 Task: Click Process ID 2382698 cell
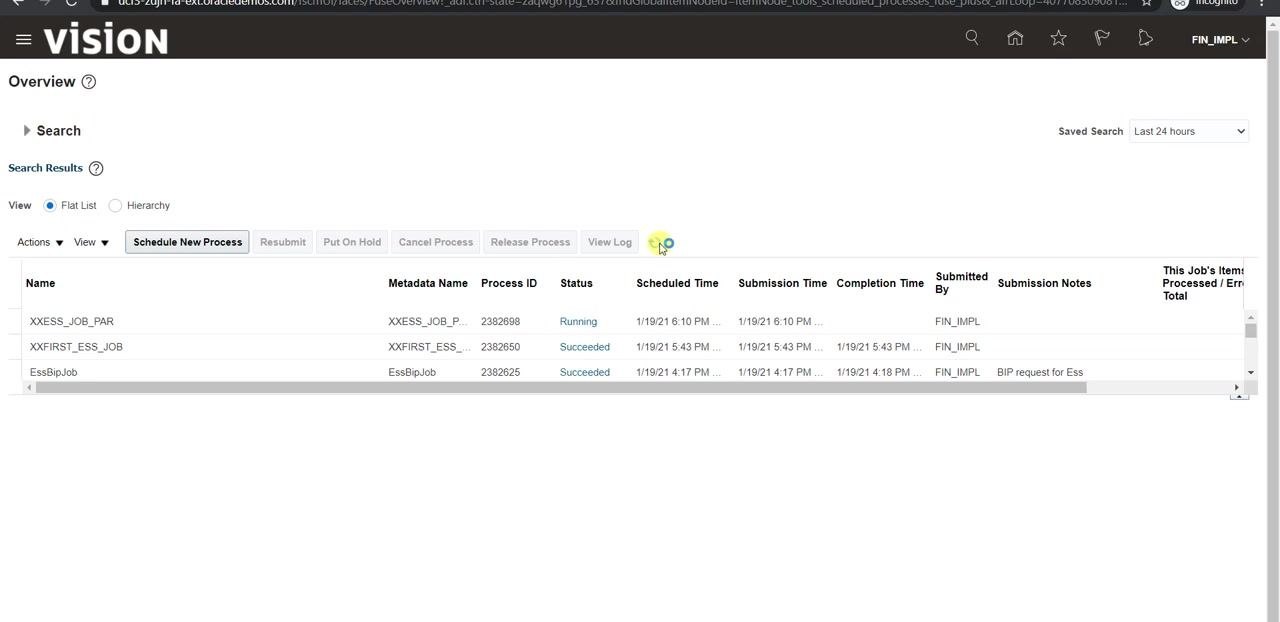click(500, 322)
